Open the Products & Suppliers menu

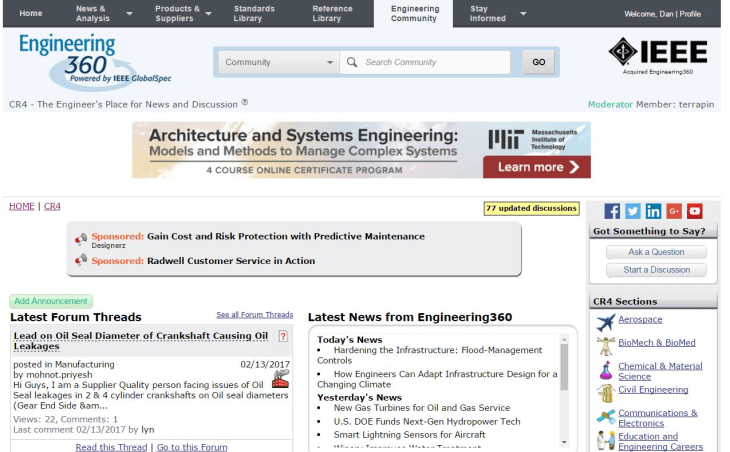[177, 13]
